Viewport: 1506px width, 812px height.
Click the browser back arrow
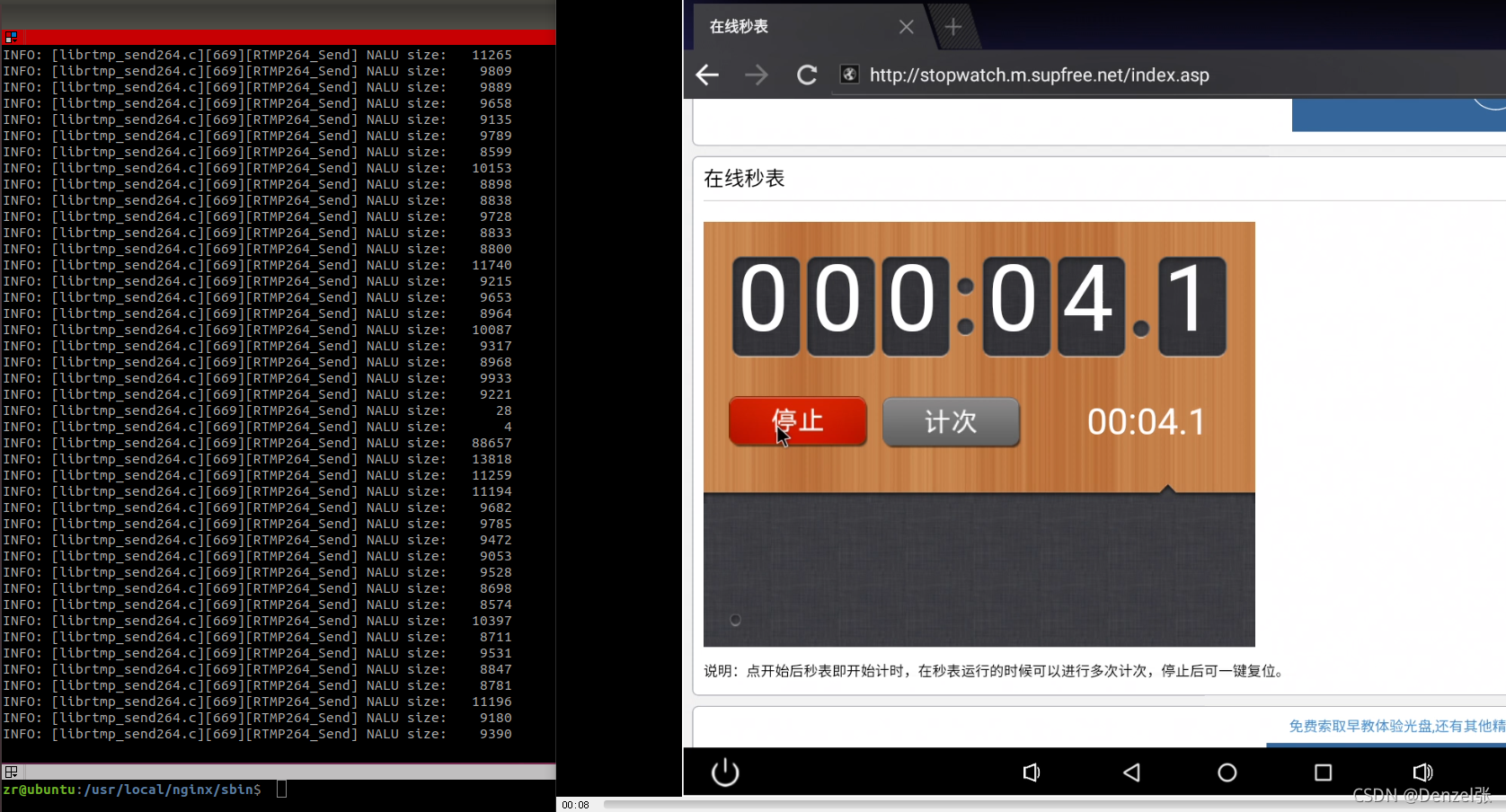point(706,75)
